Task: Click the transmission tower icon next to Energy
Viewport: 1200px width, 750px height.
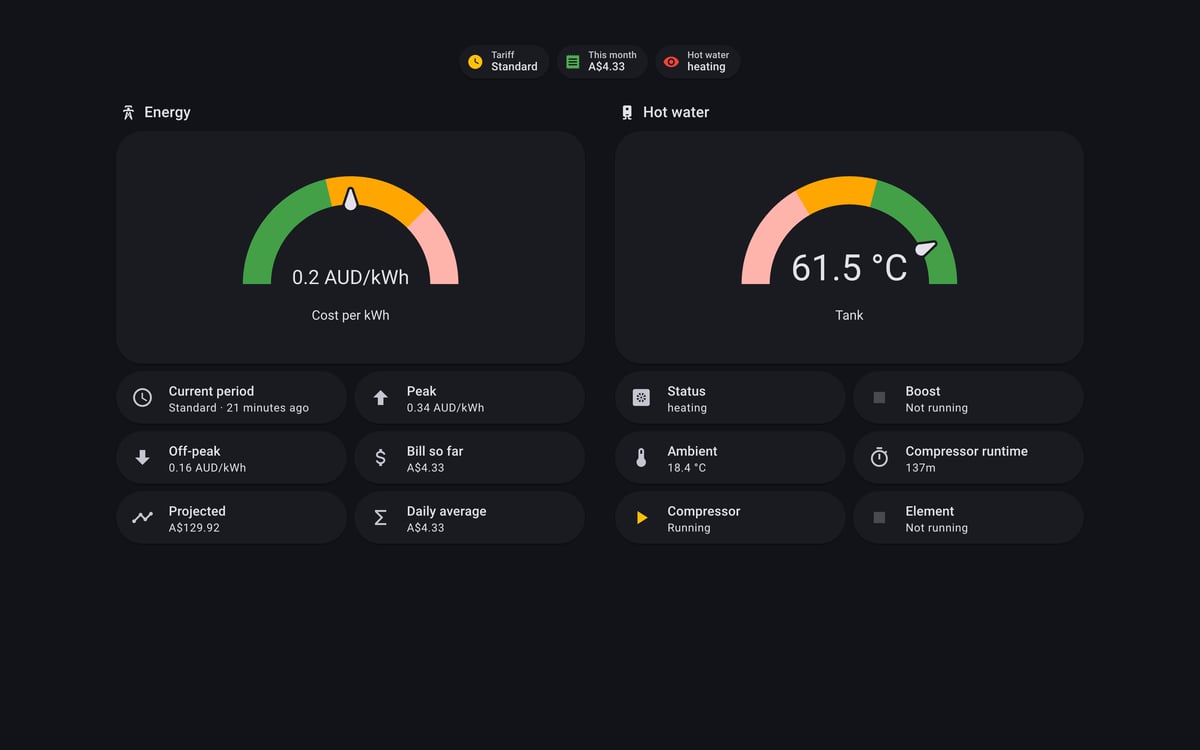Action: pyautogui.click(x=128, y=112)
